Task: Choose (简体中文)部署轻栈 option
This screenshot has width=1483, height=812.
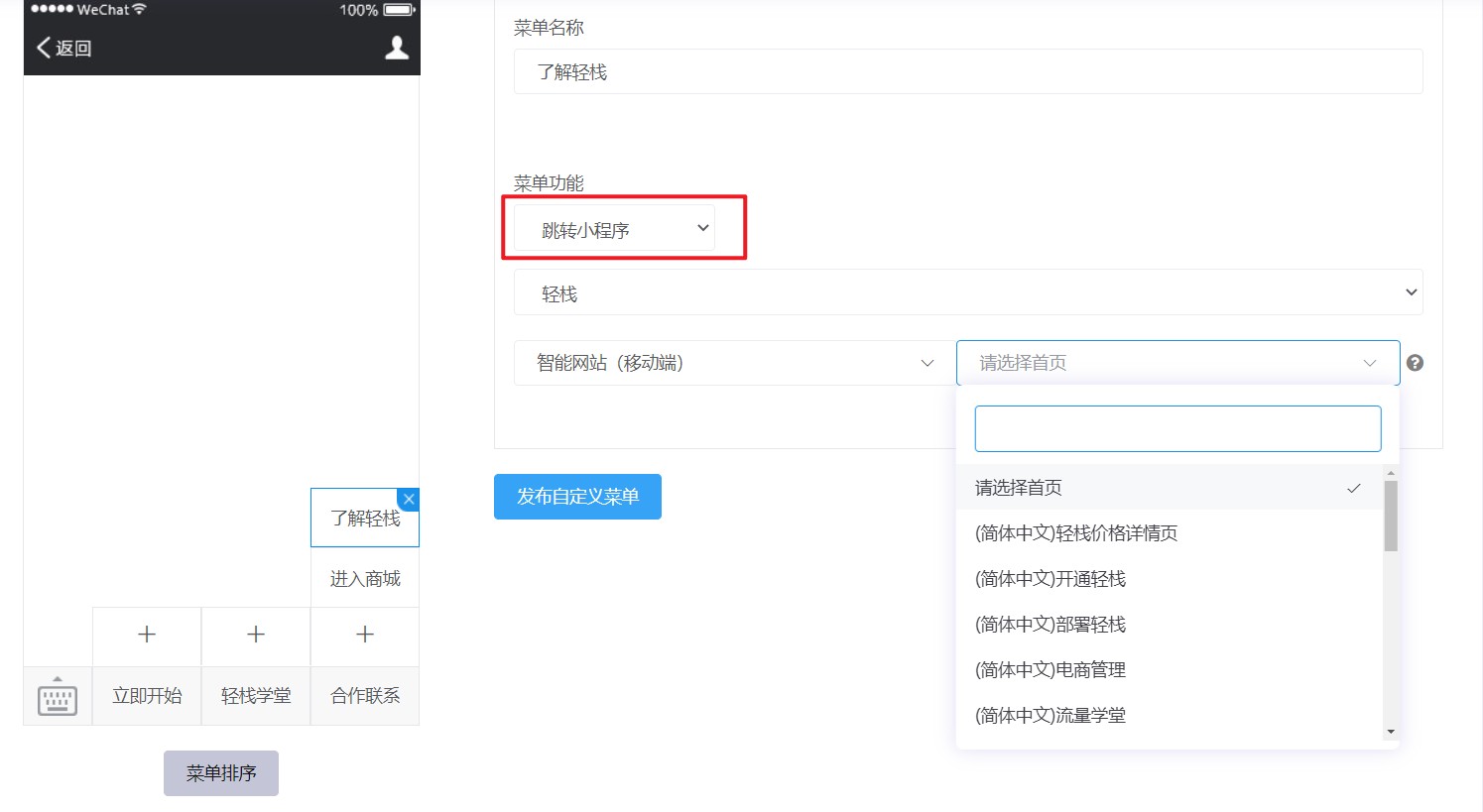Action: click(1170, 625)
